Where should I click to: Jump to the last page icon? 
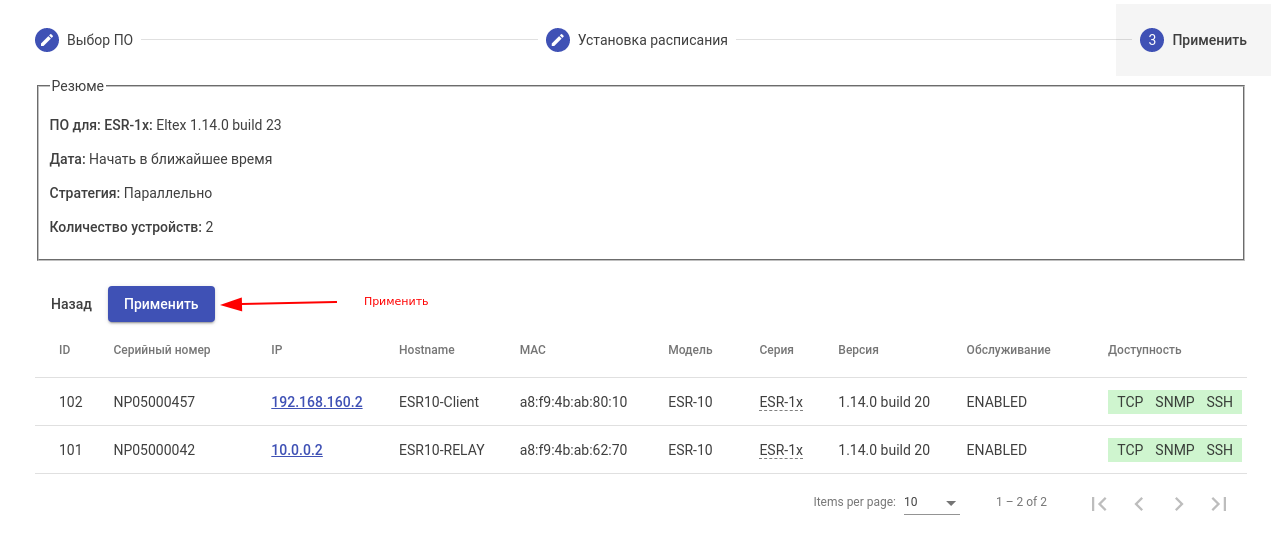coord(1219,503)
